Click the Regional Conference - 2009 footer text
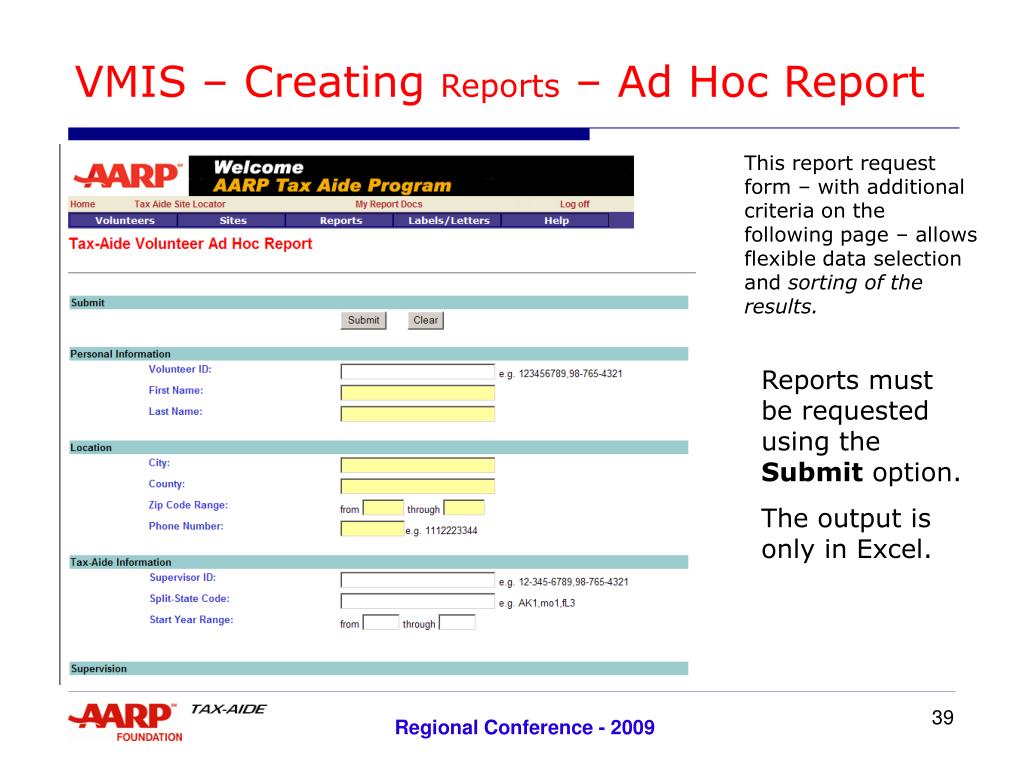The image size is (1024, 768). [x=524, y=728]
